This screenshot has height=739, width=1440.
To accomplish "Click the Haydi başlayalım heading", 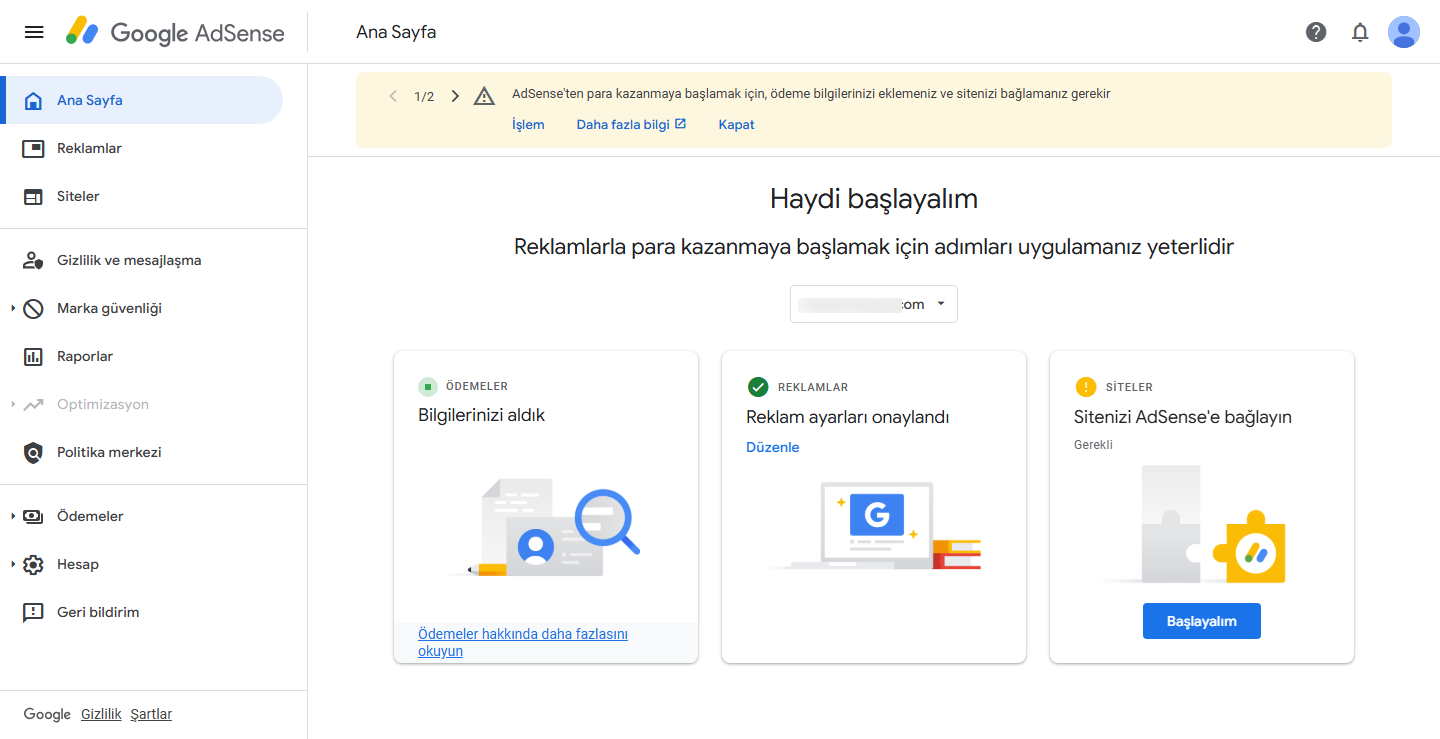I will point(874,199).
